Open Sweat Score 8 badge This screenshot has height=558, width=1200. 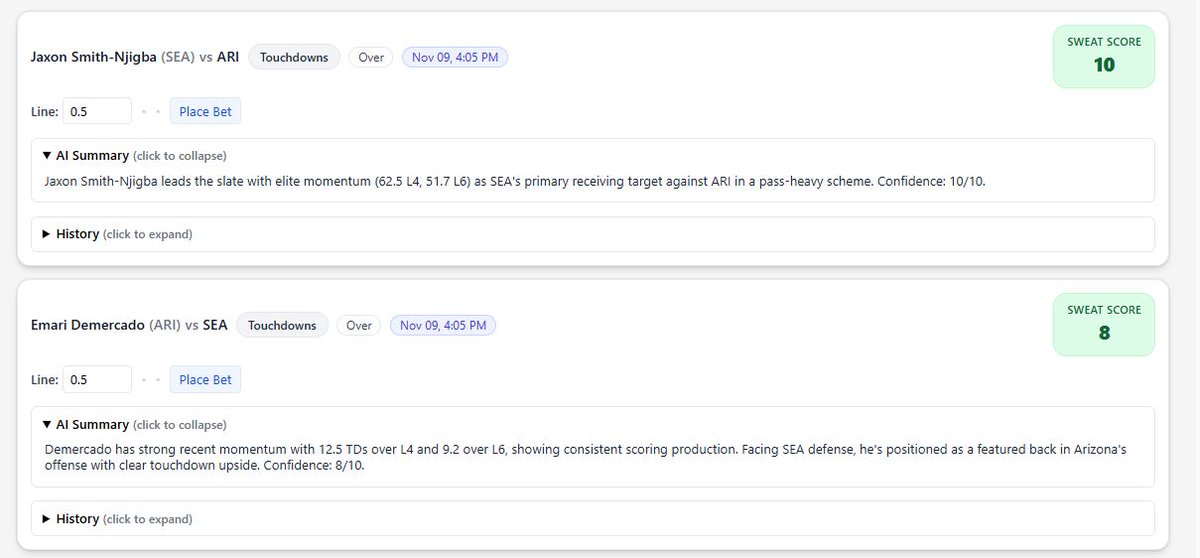point(1104,324)
